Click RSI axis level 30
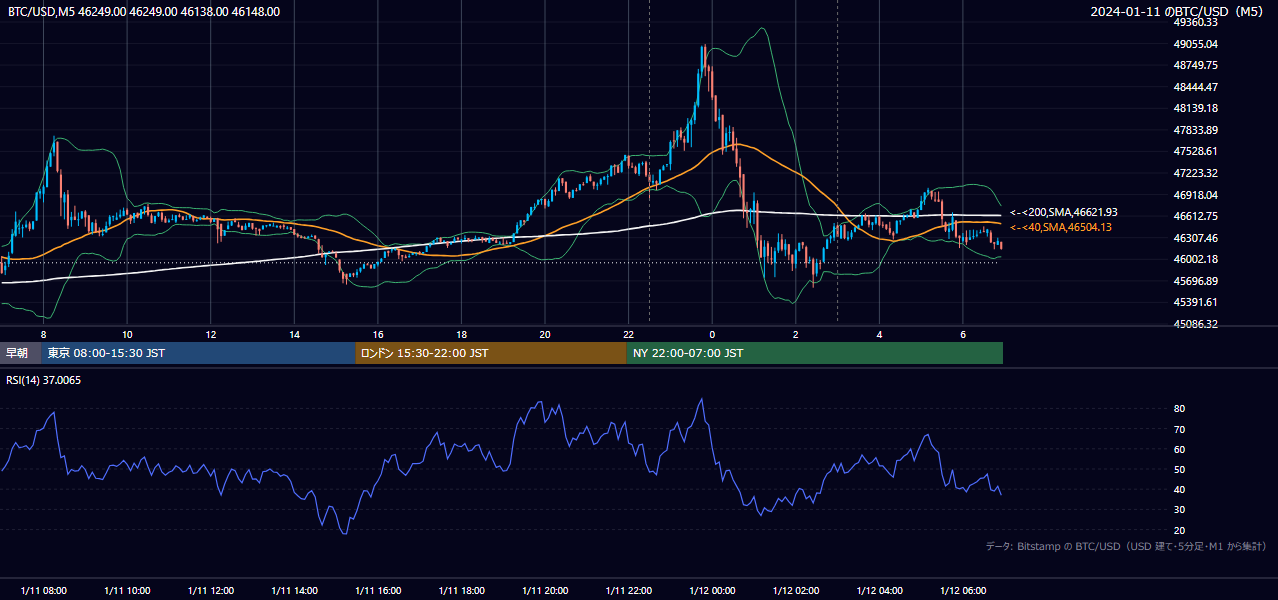This screenshot has height=600, width=1278. point(1179,510)
